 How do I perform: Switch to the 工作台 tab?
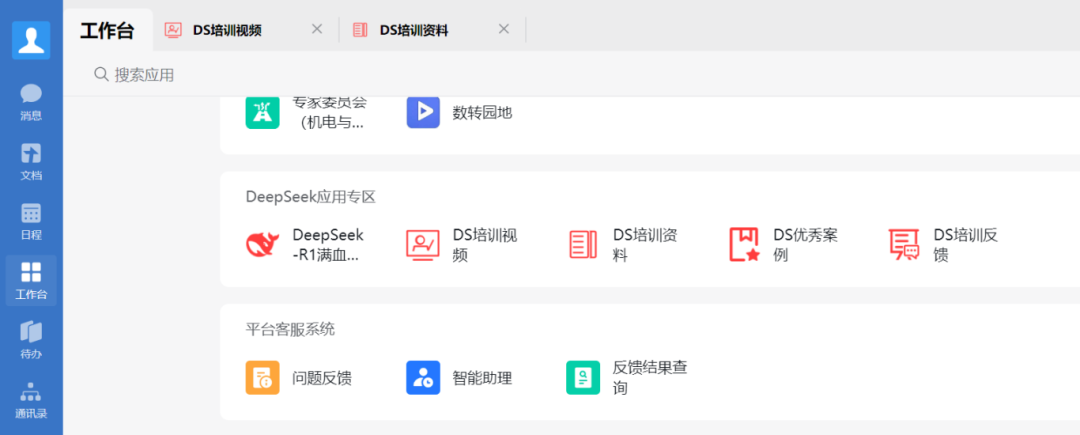[x=107, y=31]
